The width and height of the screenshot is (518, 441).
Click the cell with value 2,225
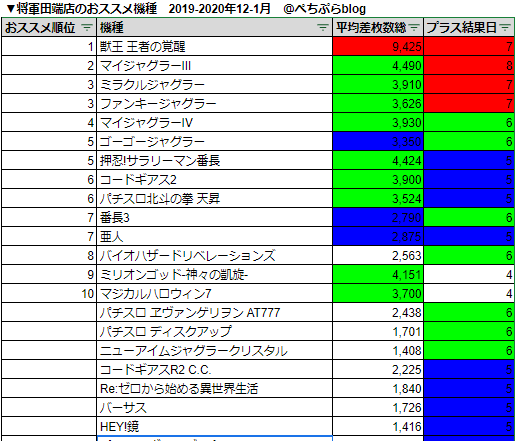(x=378, y=369)
